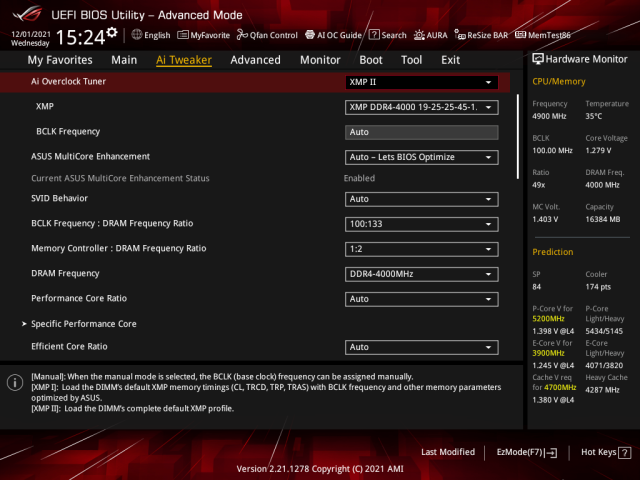Open Efficient Core Ratio dropdown
Screen dimensions: 640x480
[421, 347]
